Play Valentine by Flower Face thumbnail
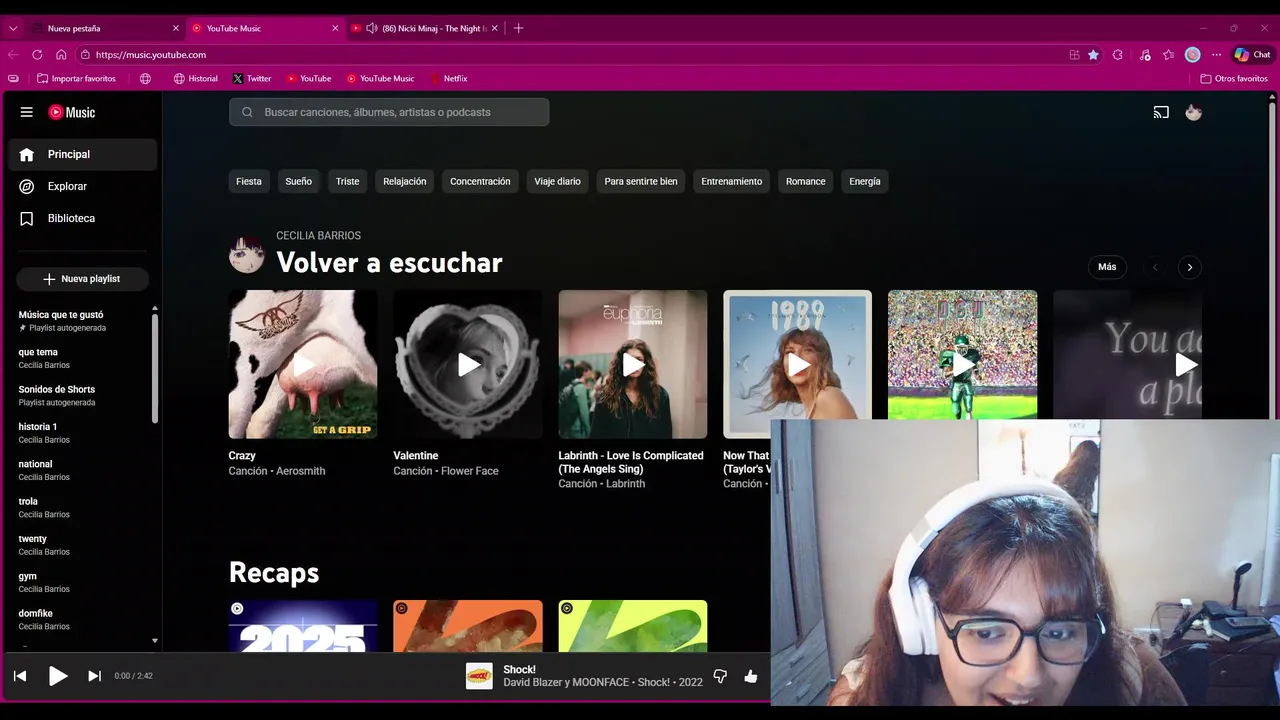Viewport: 1280px width, 720px height. tap(468, 364)
